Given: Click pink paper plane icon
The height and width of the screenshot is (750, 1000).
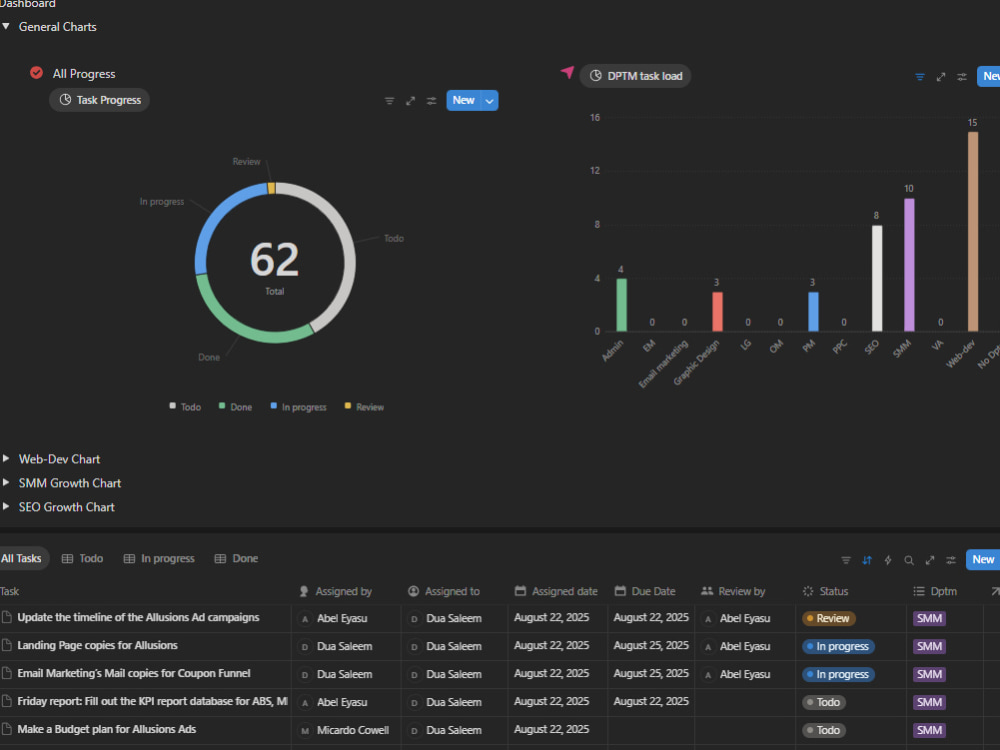Looking at the screenshot, I should click(567, 72).
